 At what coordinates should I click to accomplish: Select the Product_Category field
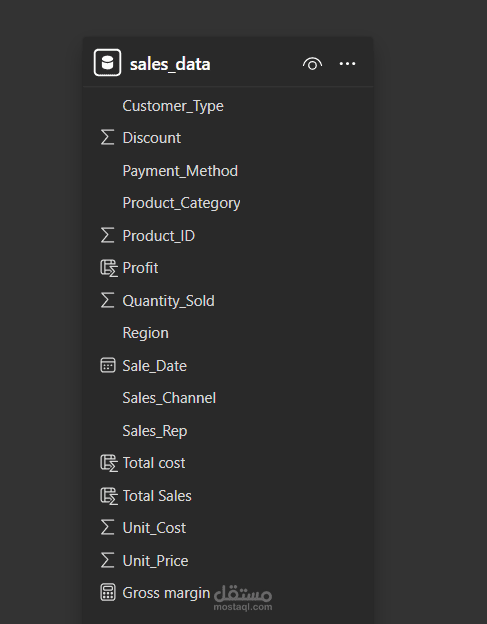click(x=181, y=203)
